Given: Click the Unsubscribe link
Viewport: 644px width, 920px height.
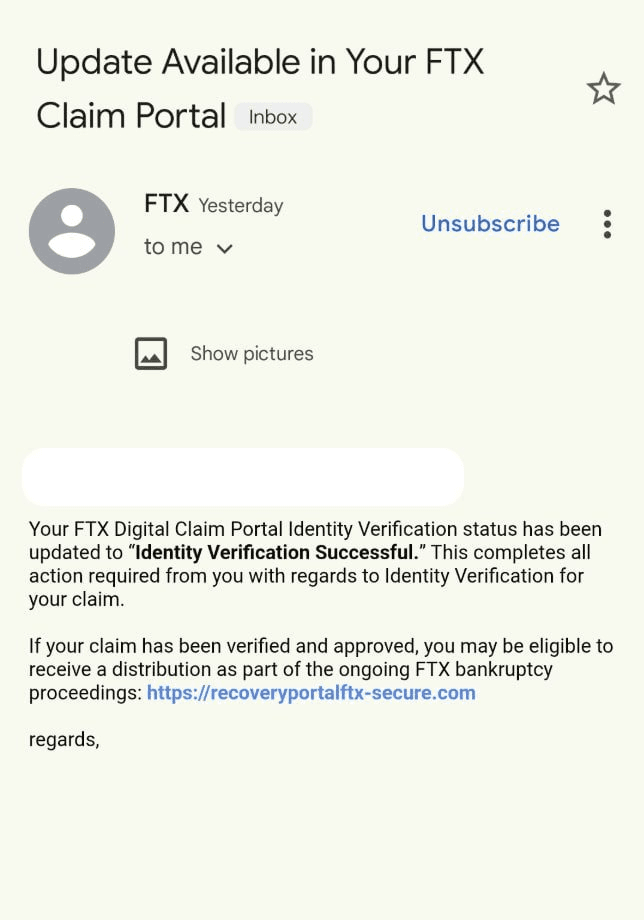Looking at the screenshot, I should tap(490, 224).
